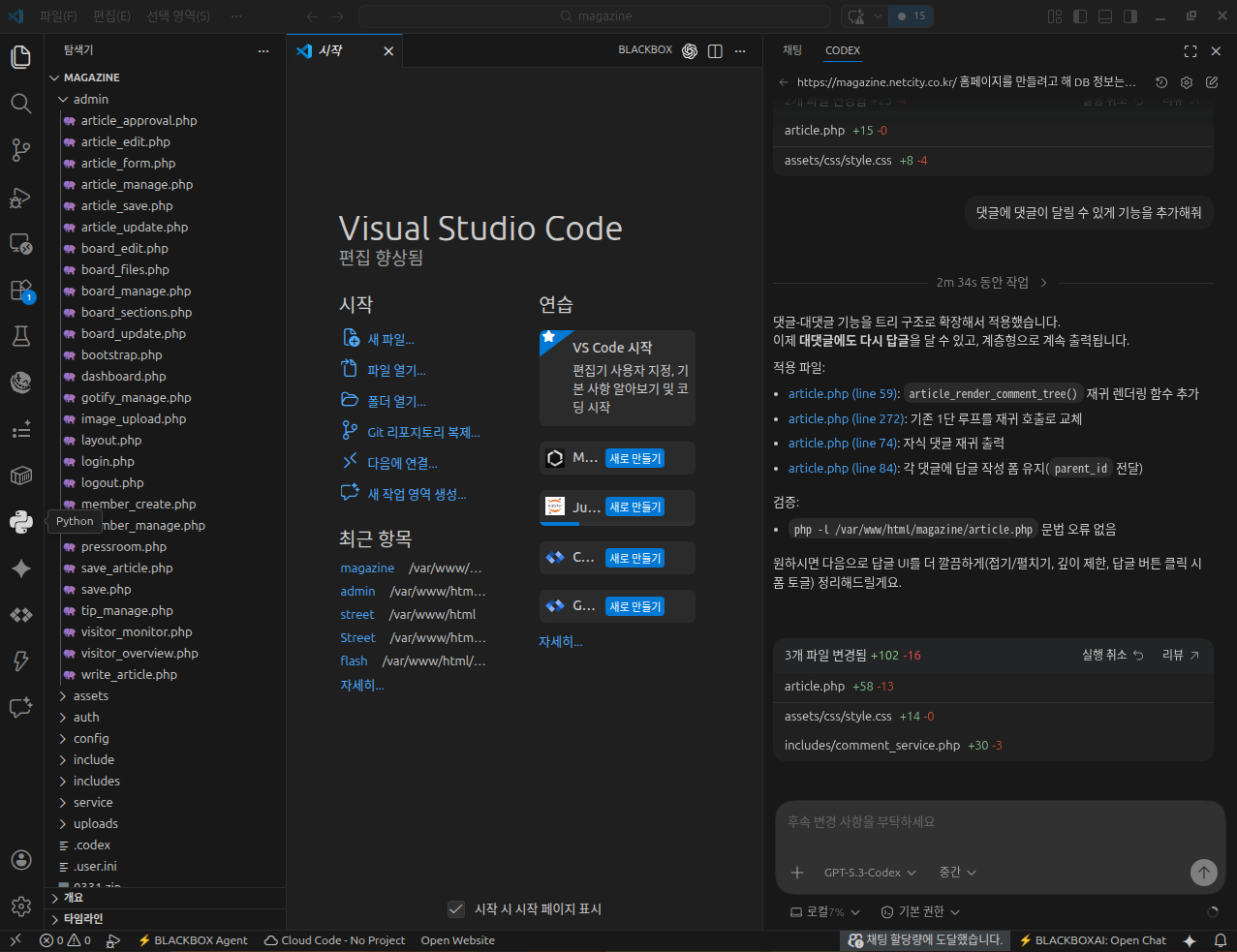Open the Extensions view with the badge

[x=20, y=292]
